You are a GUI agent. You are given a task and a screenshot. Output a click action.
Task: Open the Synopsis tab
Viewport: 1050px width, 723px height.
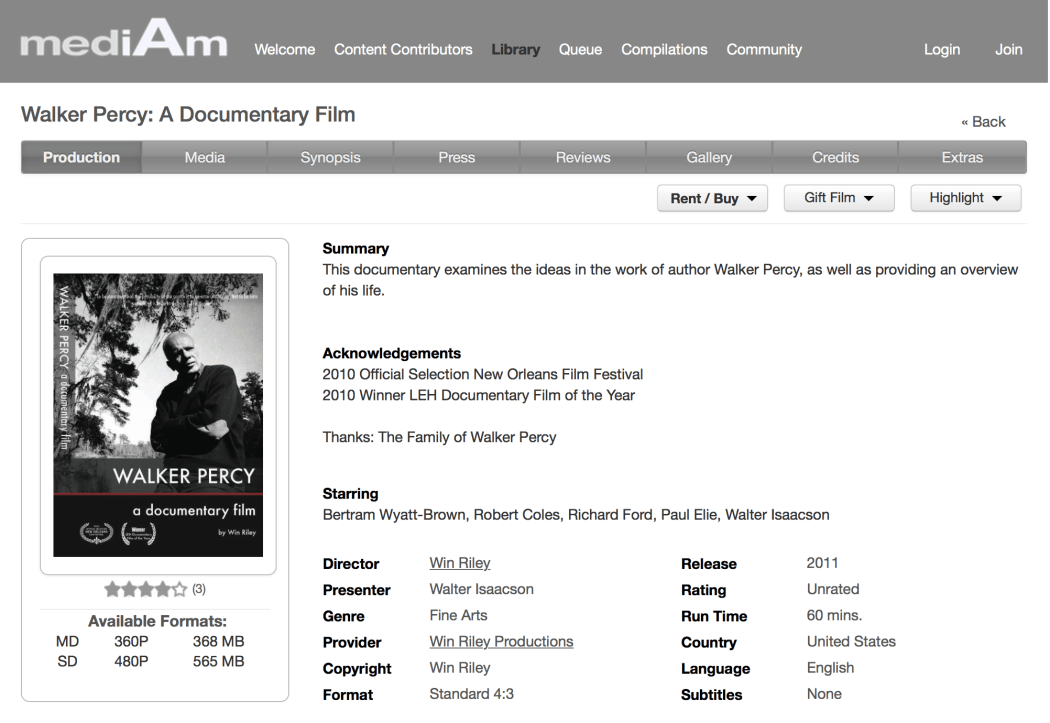click(330, 157)
